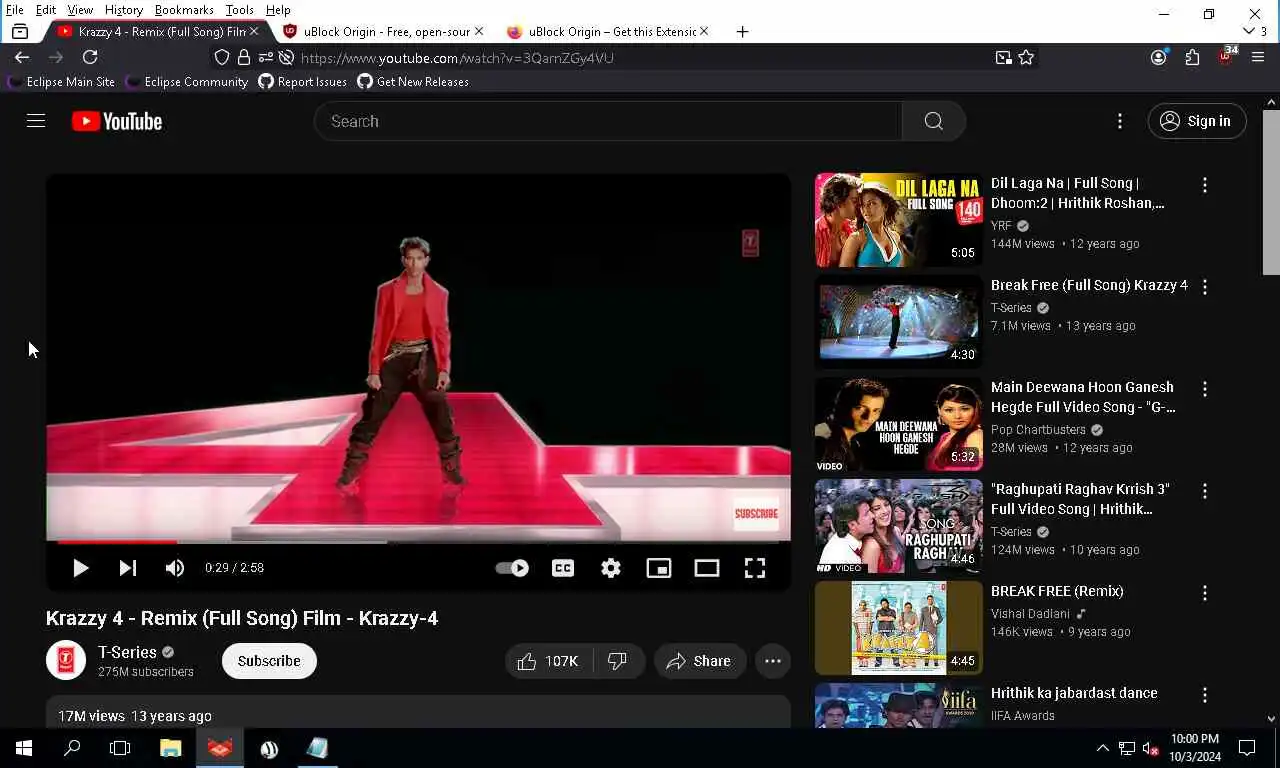This screenshot has width=1280, height=768.
Task: Open options menu for Break Free Krazzy 4
Action: point(1205,287)
